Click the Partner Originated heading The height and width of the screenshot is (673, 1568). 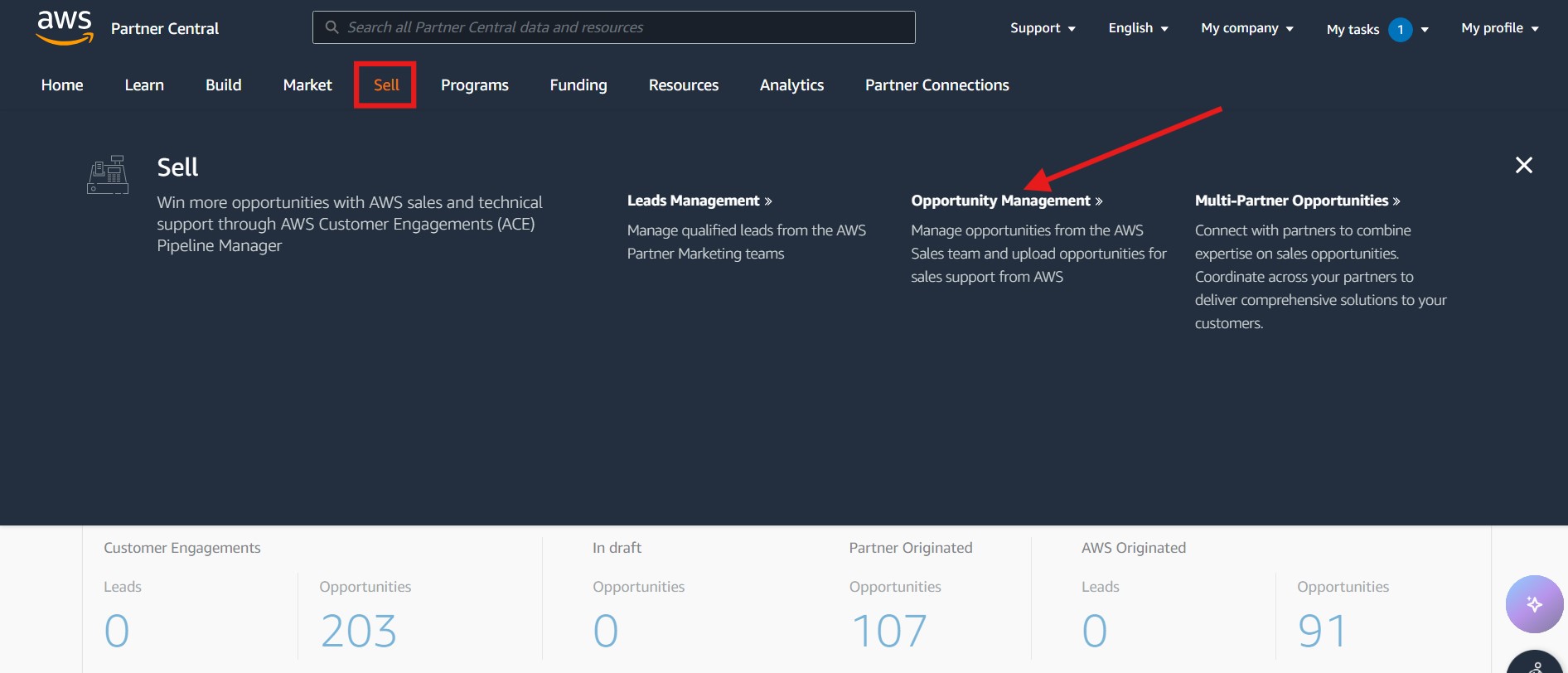[911, 548]
